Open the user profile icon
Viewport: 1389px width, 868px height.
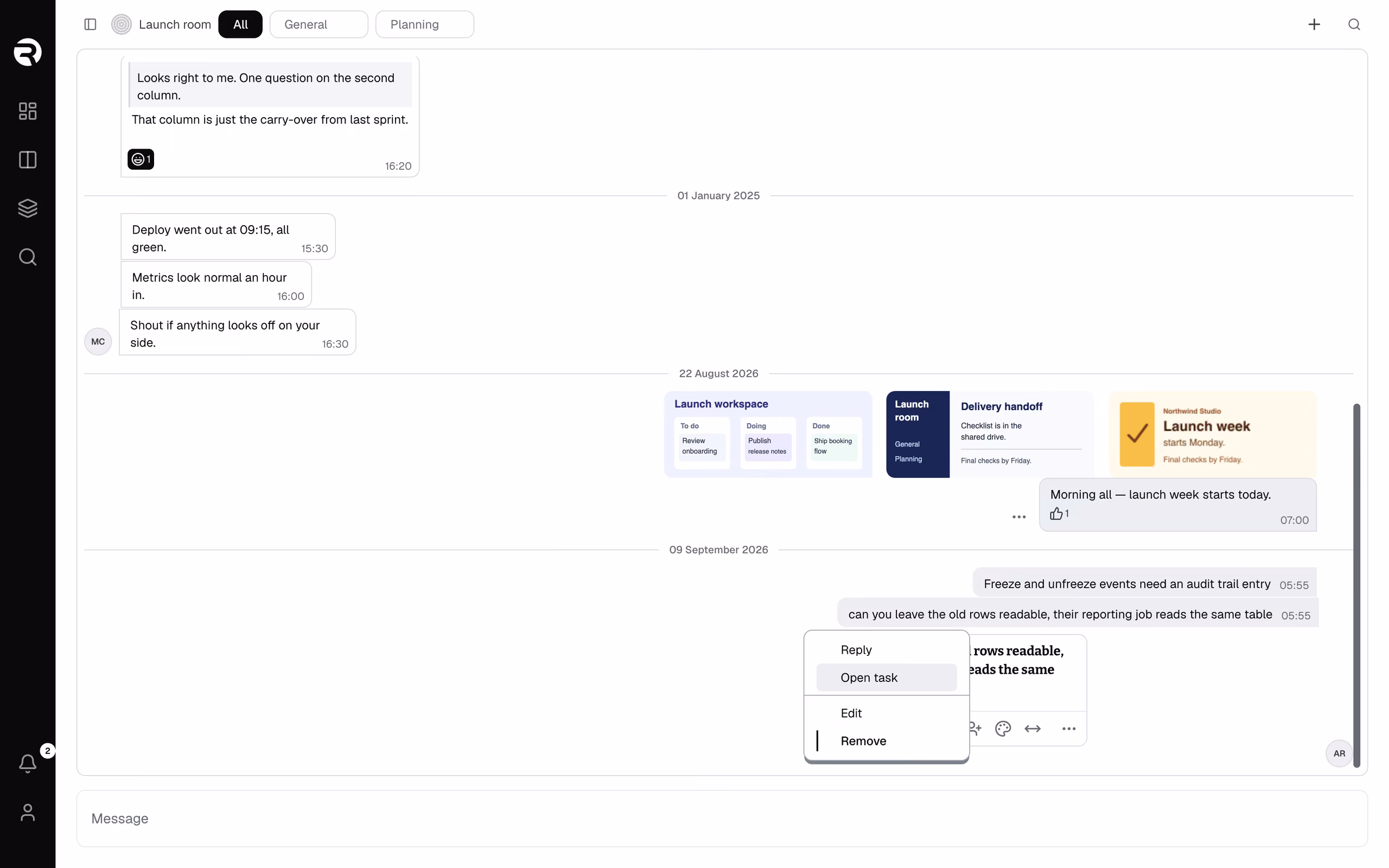28,812
